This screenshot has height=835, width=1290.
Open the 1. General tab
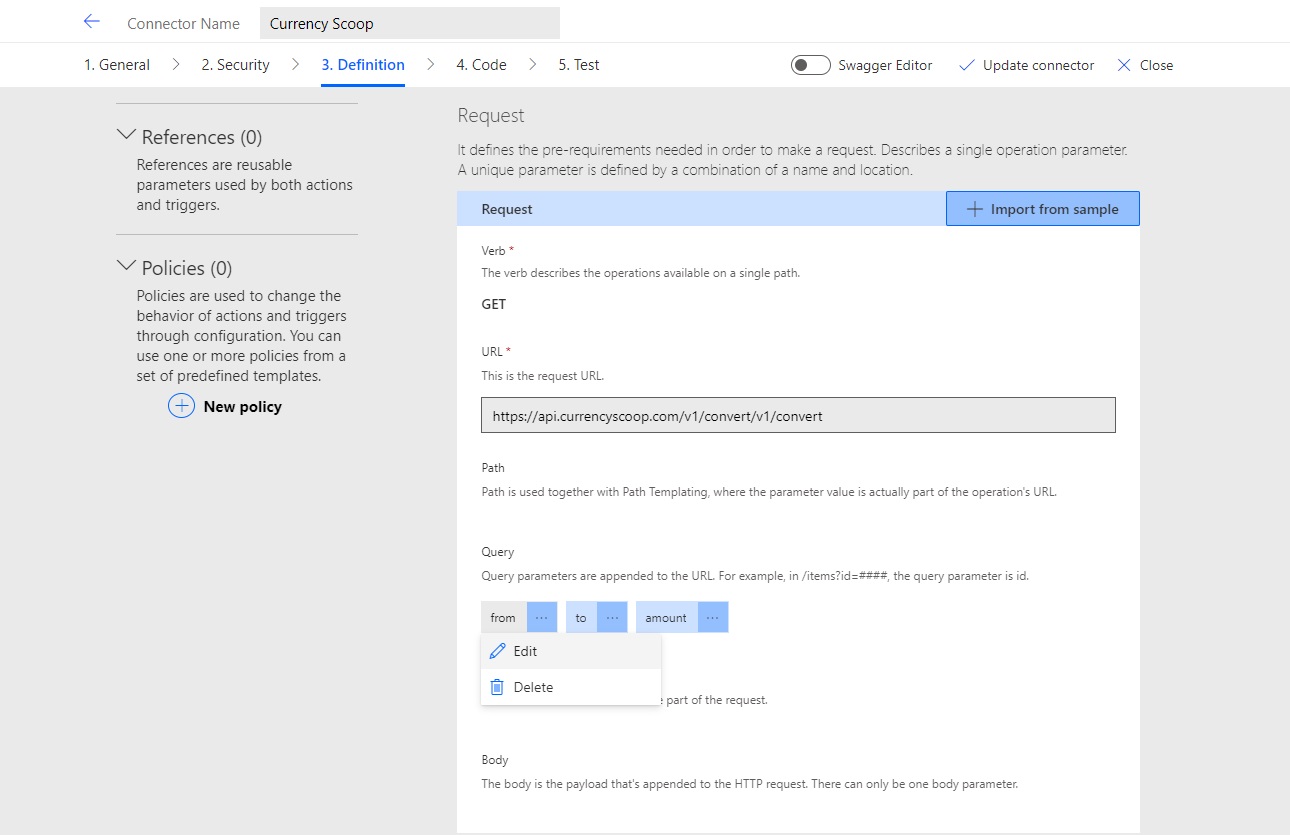(116, 64)
